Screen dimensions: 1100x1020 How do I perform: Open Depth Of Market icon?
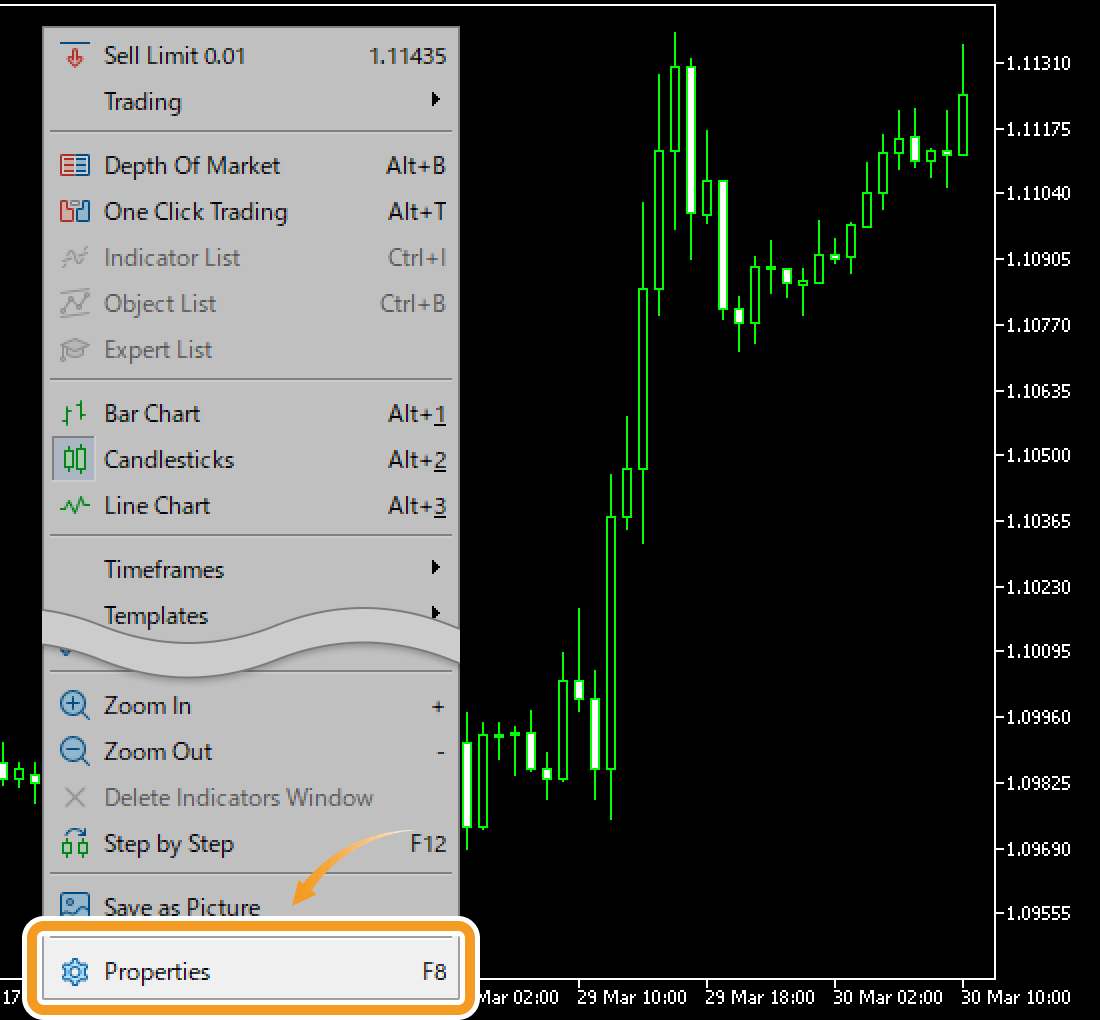click(75, 166)
